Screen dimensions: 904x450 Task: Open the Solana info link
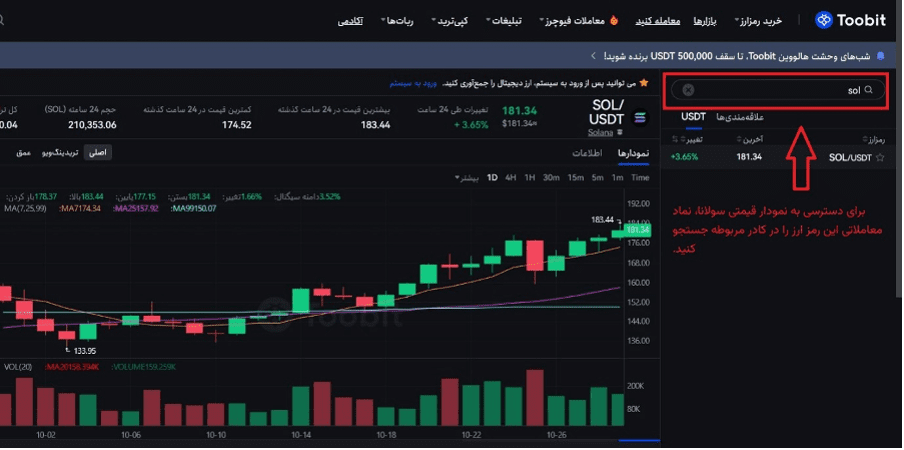[x=601, y=132]
